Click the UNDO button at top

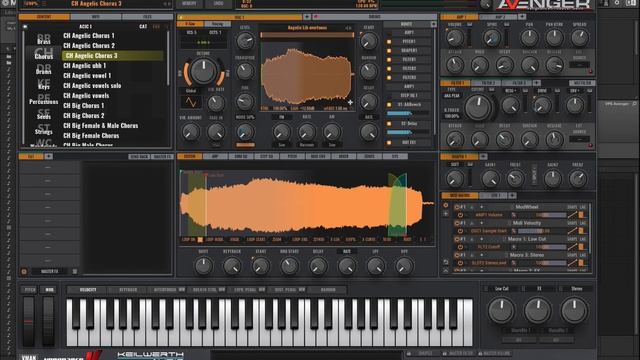[218, 4]
